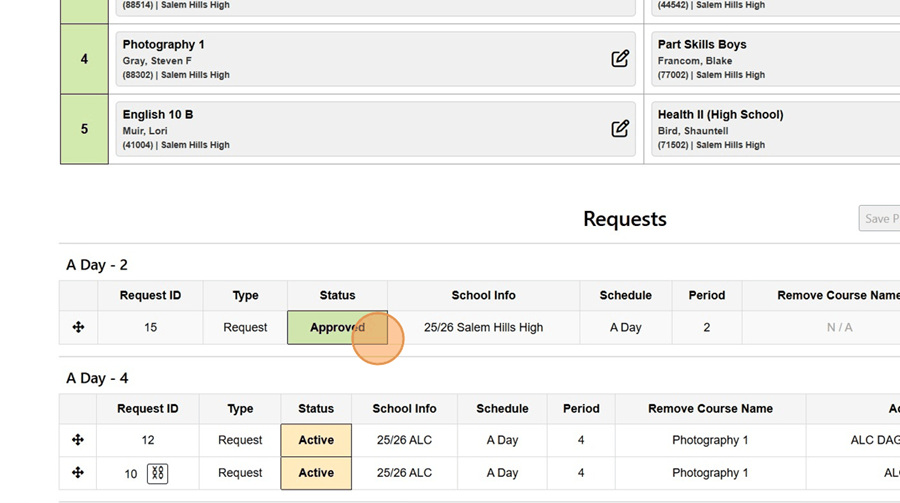Image resolution: width=900 pixels, height=503 pixels.
Task: Select the period 4 row cell
Action: tap(84, 59)
